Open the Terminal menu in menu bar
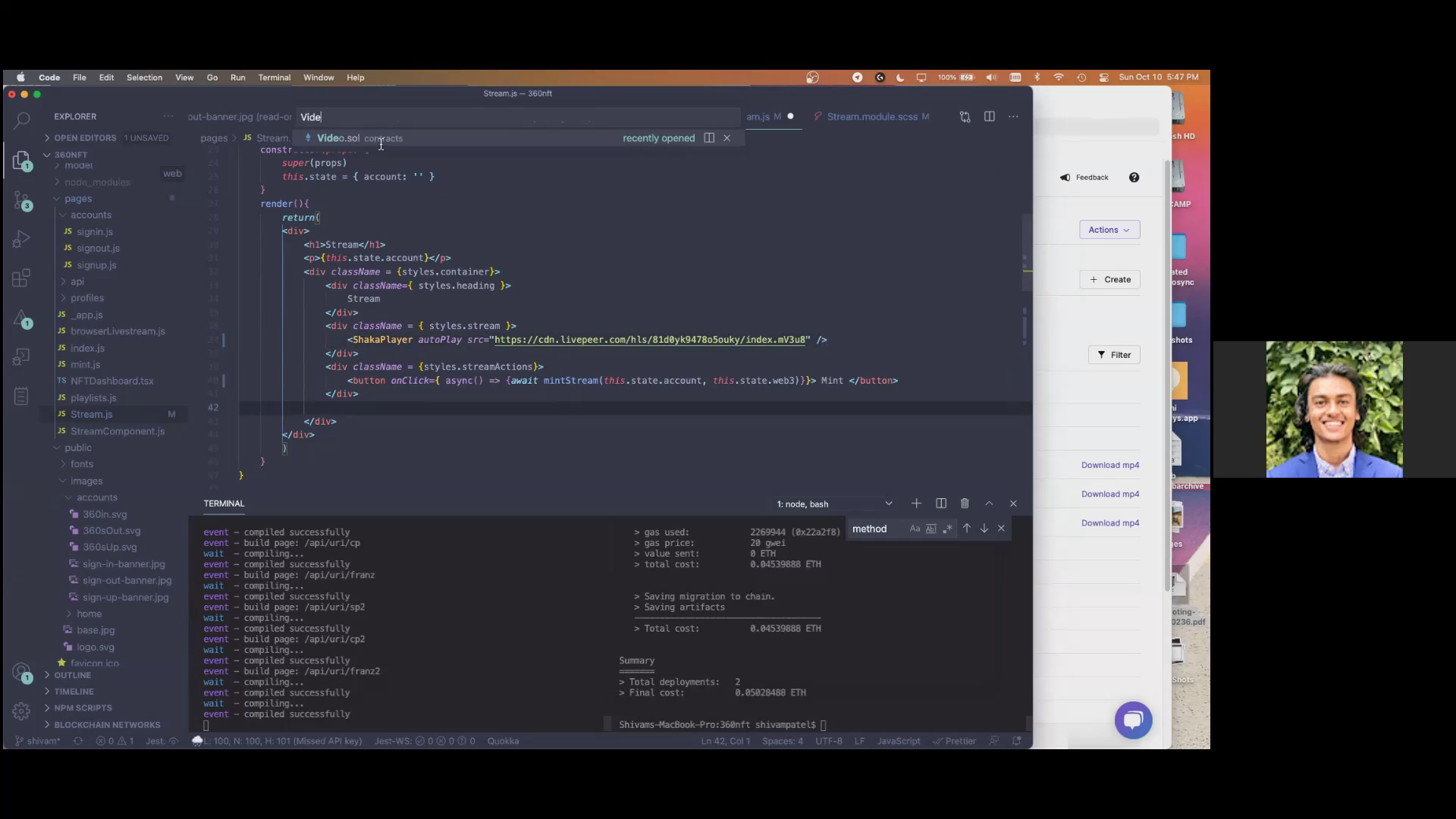1456x819 pixels. (x=275, y=77)
